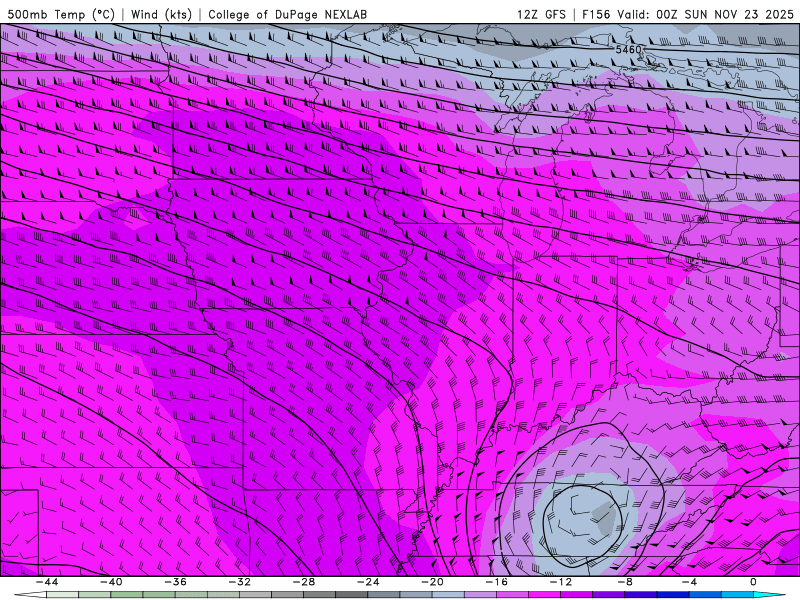Image resolution: width=800 pixels, height=600 pixels.
Task: Click the '-20' colorbar tick label
Action: [x=432, y=582]
